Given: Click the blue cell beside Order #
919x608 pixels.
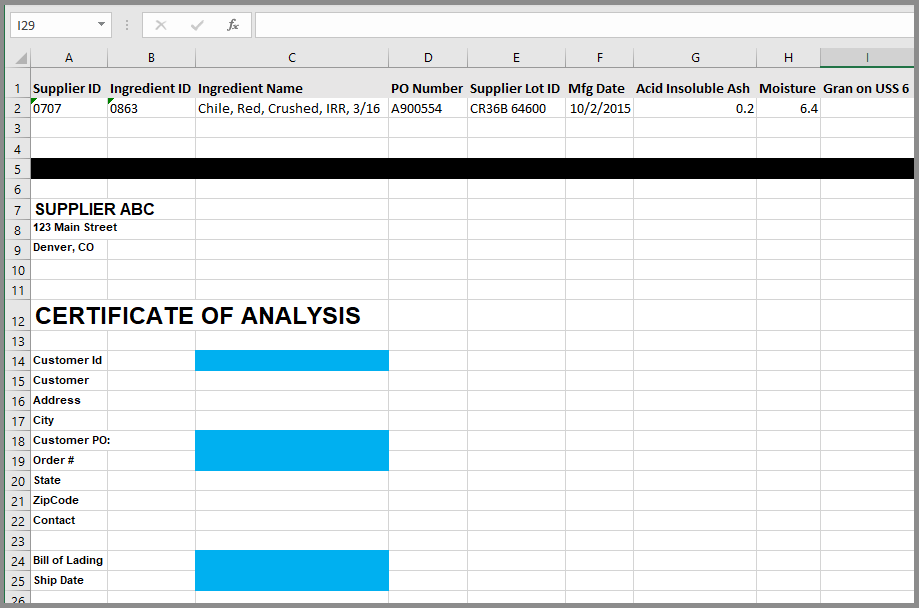Looking at the screenshot, I should pyautogui.click(x=292, y=460).
